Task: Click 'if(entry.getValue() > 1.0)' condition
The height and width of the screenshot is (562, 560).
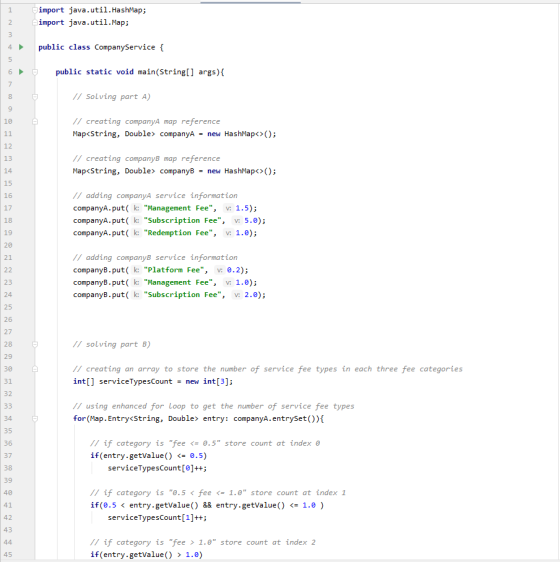Action: (147, 555)
